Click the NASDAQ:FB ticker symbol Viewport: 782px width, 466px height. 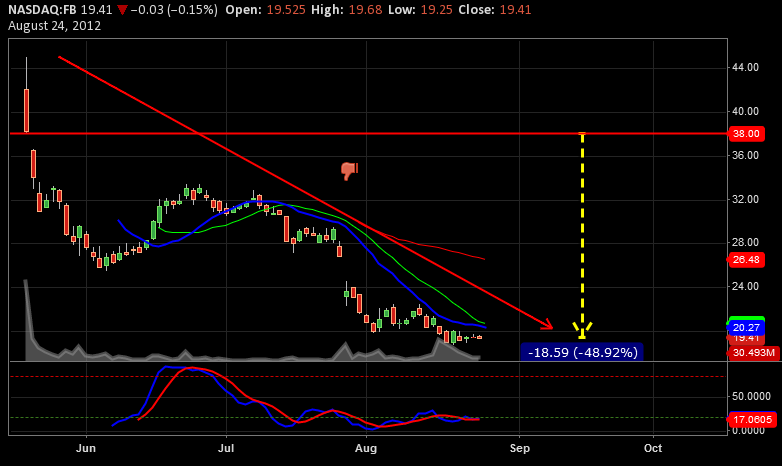pyautogui.click(x=42, y=9)
